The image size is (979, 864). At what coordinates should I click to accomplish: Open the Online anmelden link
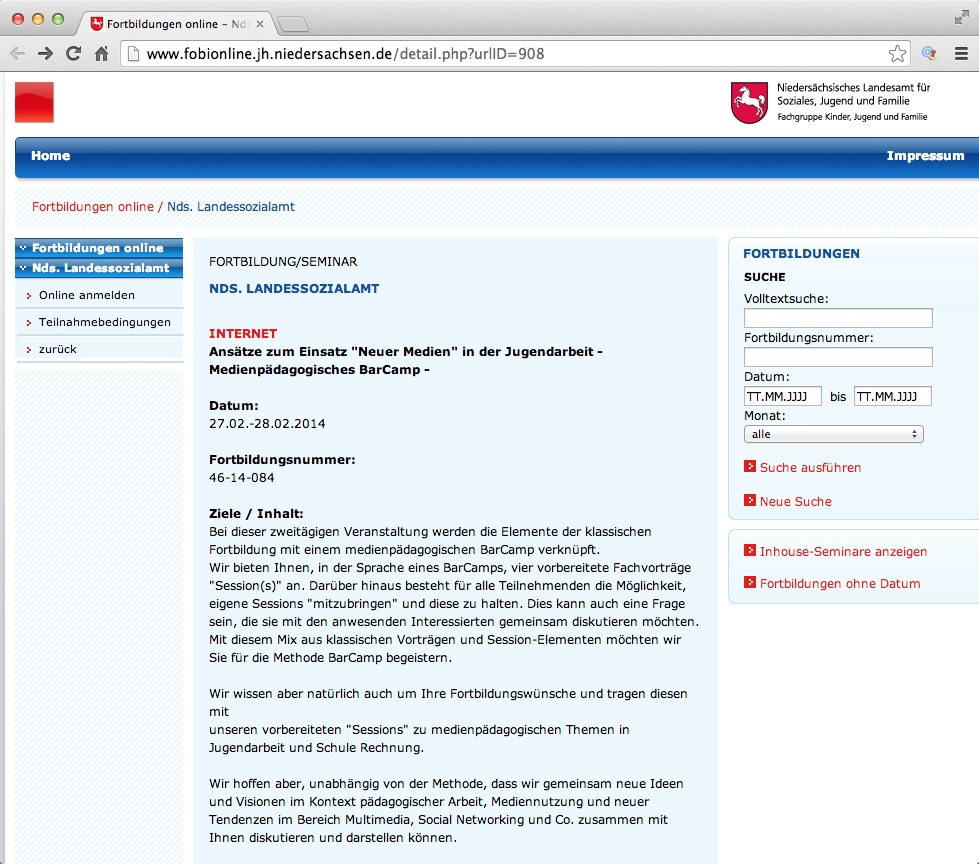tap(86, 295)
